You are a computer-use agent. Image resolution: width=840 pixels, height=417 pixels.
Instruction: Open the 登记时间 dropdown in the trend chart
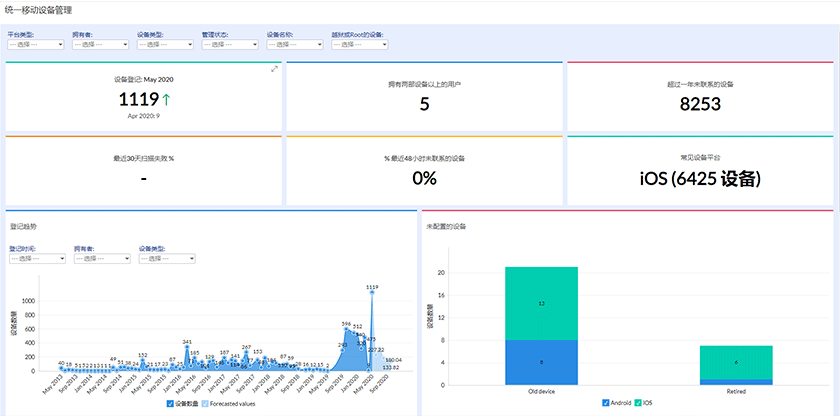pos(36,258)
